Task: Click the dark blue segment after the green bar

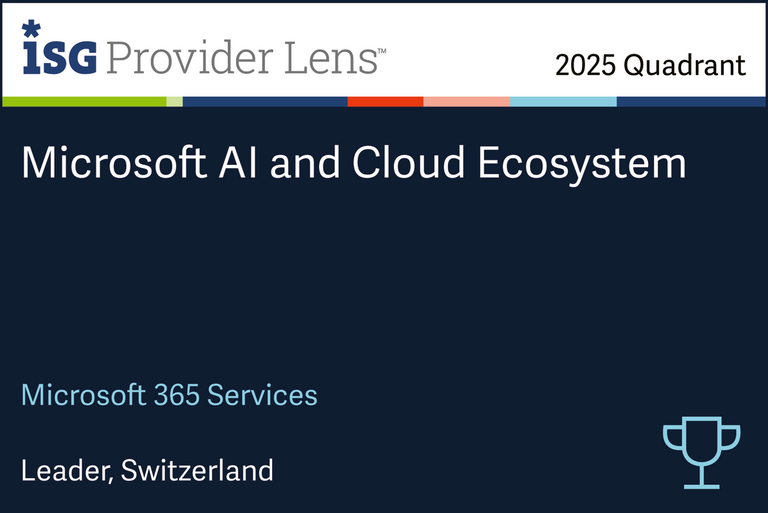Action: pos(265,101)
